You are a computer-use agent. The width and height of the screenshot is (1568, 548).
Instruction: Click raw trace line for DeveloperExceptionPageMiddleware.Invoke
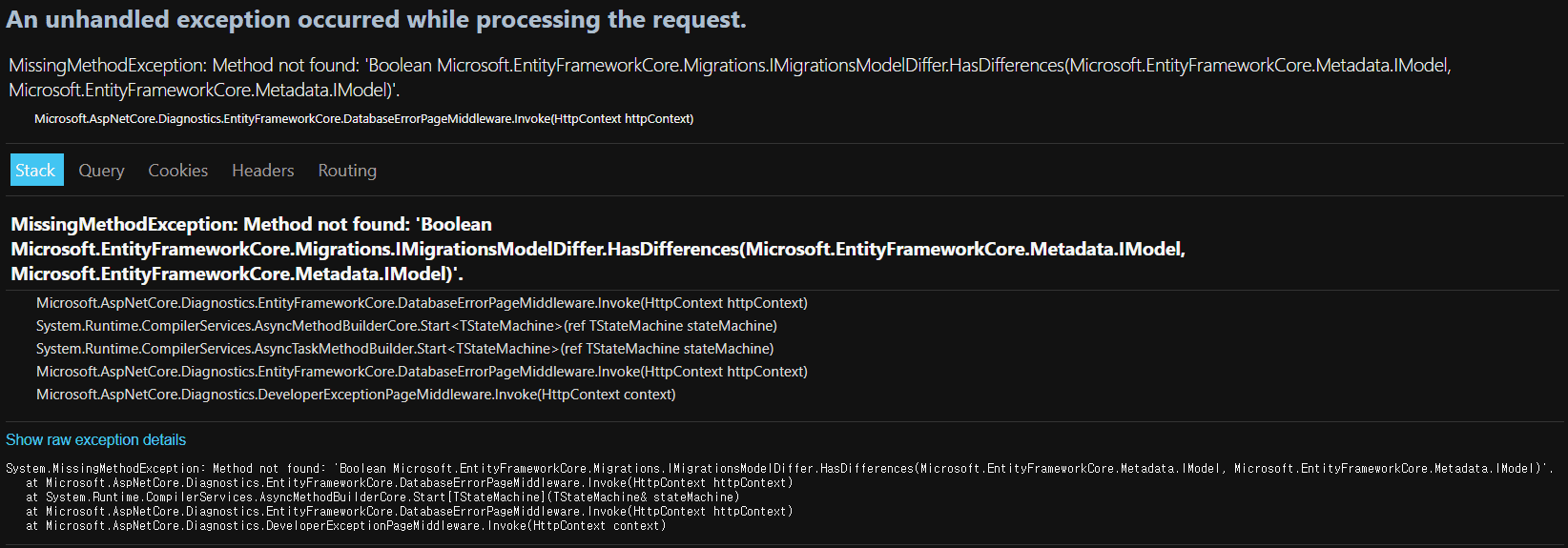pos(346,526)
